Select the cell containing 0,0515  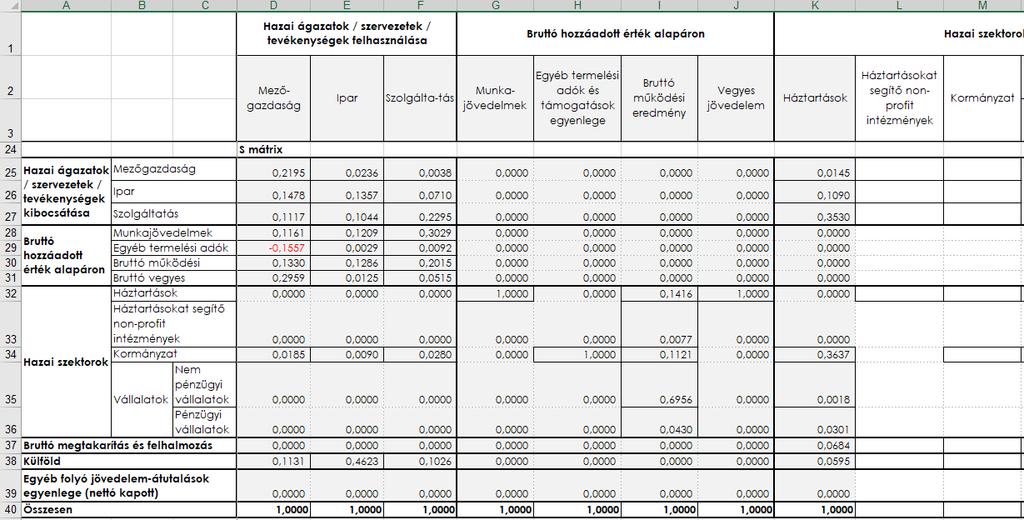click(420, 278)
